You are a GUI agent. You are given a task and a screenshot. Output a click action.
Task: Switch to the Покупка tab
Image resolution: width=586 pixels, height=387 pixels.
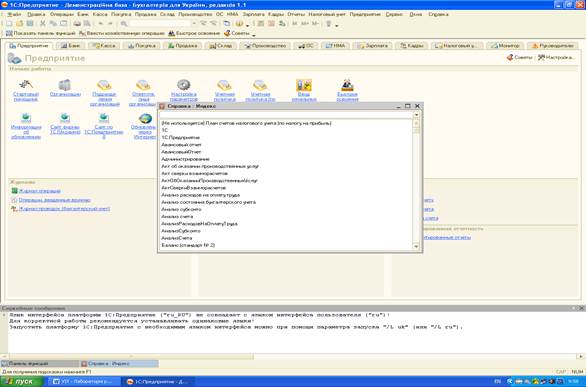click(142, 46)
